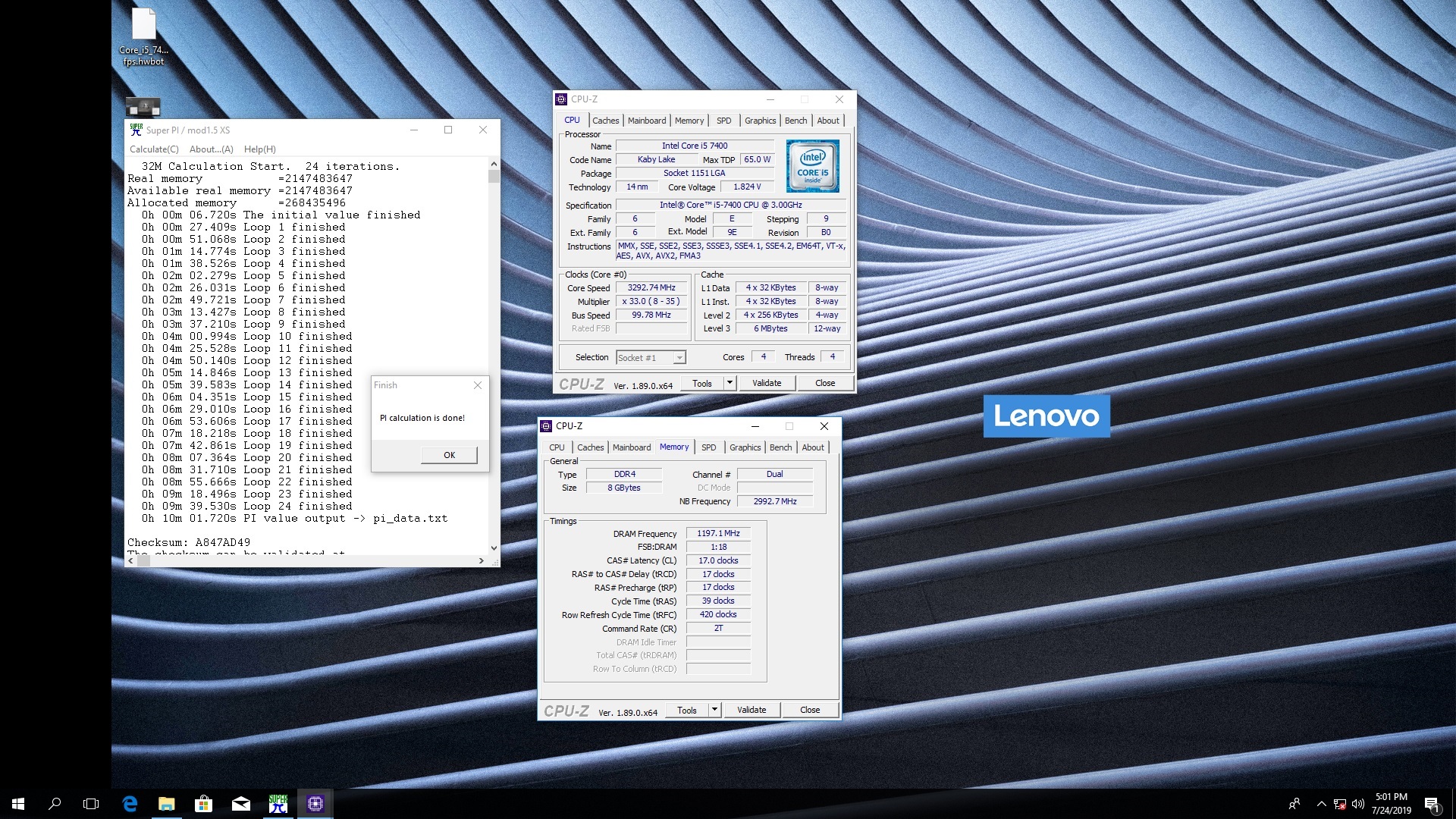Click Super PI horizontal scrollbar left arrow

point(131,561)
